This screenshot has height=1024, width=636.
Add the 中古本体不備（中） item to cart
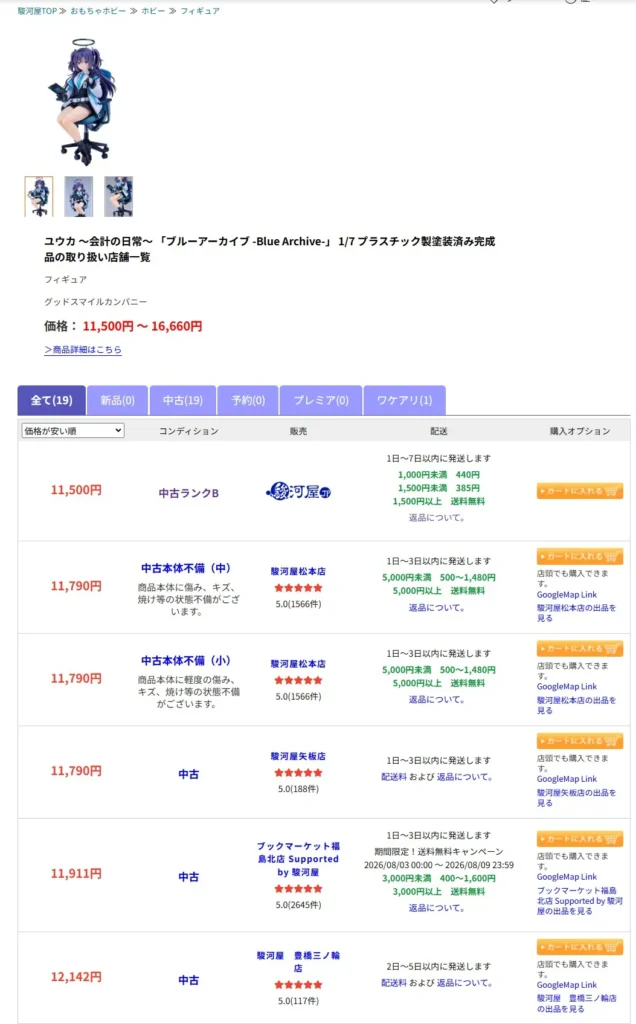[x=579, y=556]
